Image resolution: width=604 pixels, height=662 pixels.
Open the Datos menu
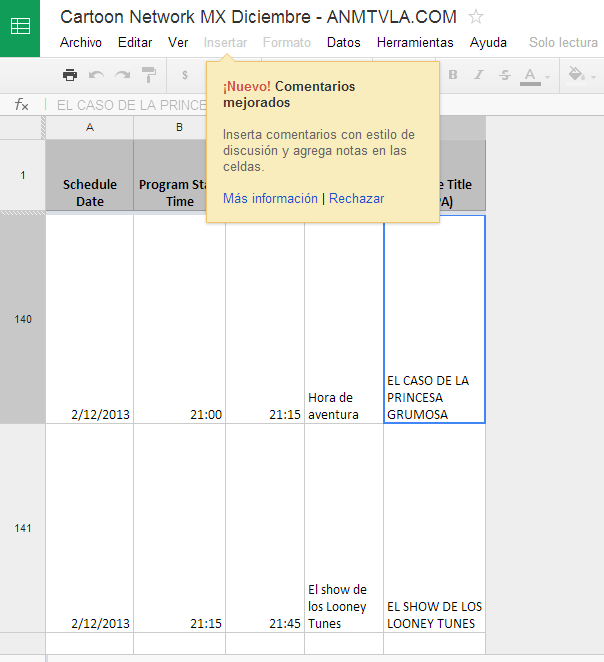click(x=344, y=42)
